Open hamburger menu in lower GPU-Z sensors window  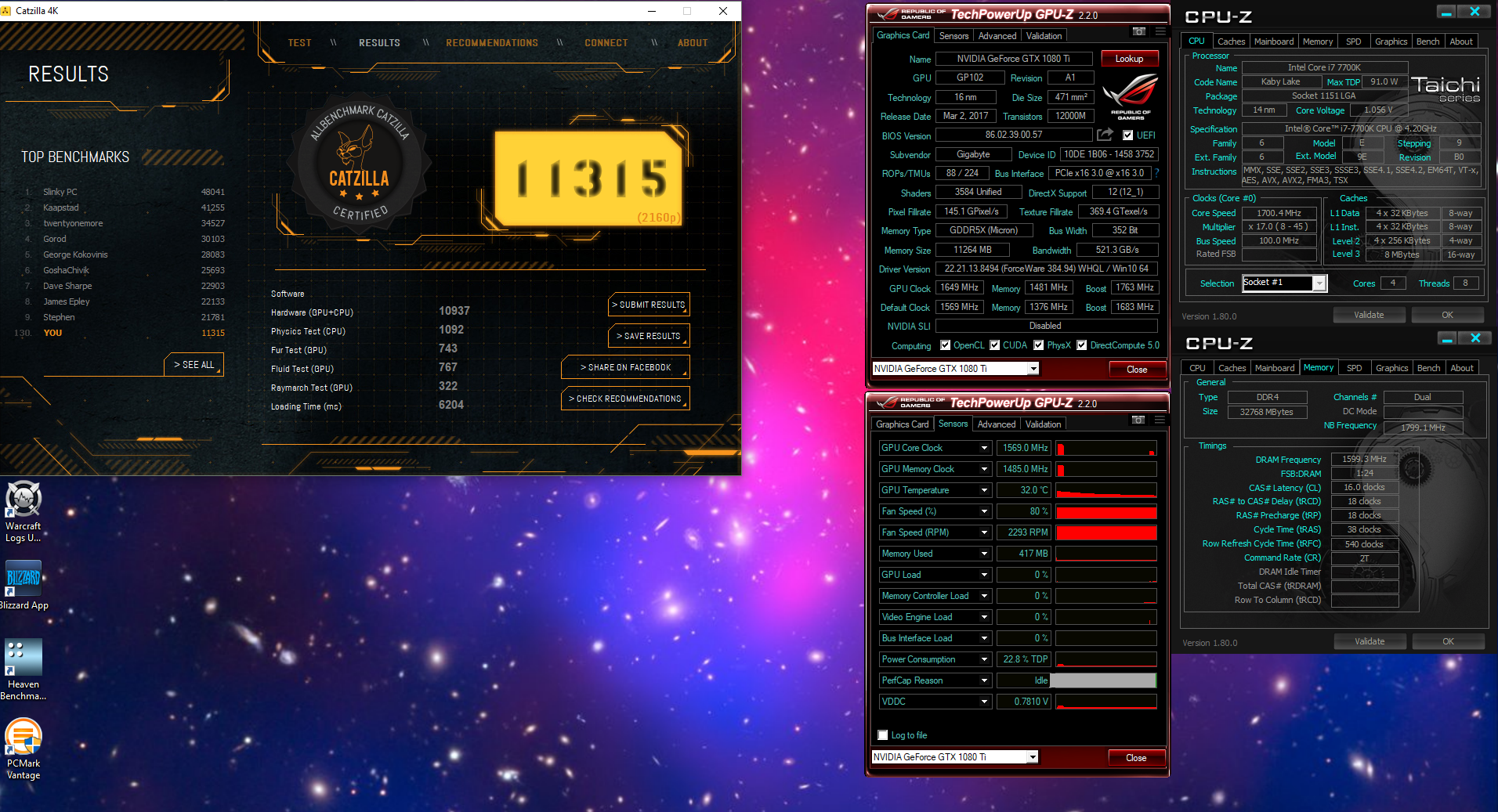(1160, 420)
